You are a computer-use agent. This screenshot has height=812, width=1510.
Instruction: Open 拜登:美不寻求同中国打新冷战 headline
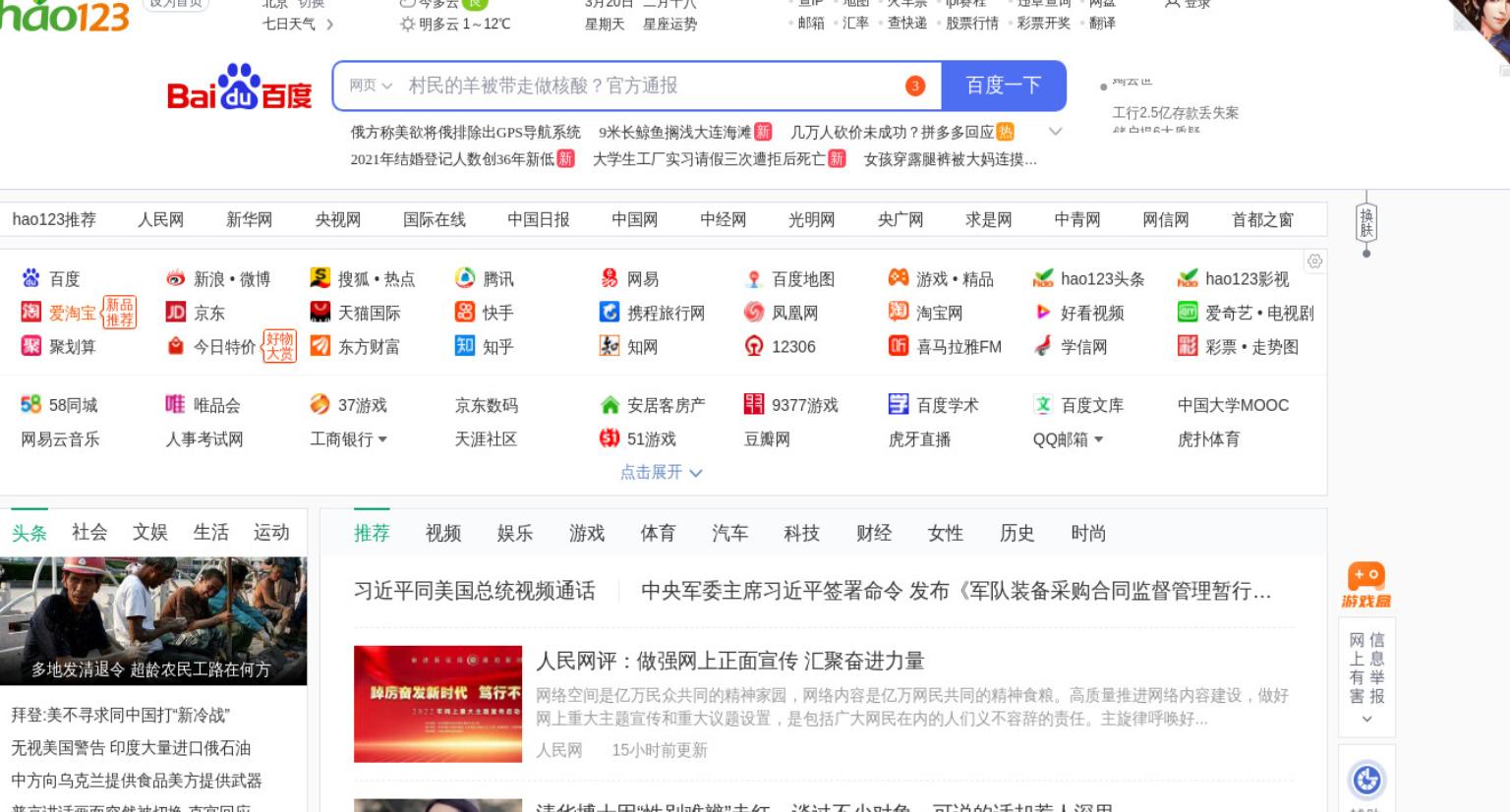tap(120, 715)
